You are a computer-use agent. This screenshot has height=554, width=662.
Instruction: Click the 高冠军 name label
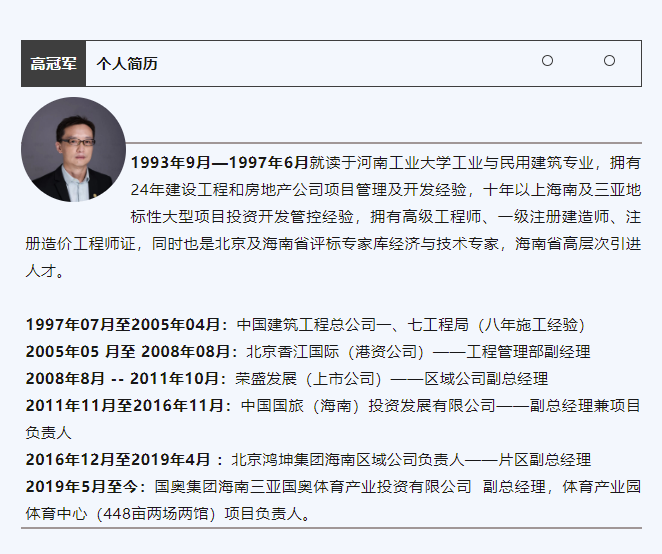pyautogui.click(x=54, y=64)
